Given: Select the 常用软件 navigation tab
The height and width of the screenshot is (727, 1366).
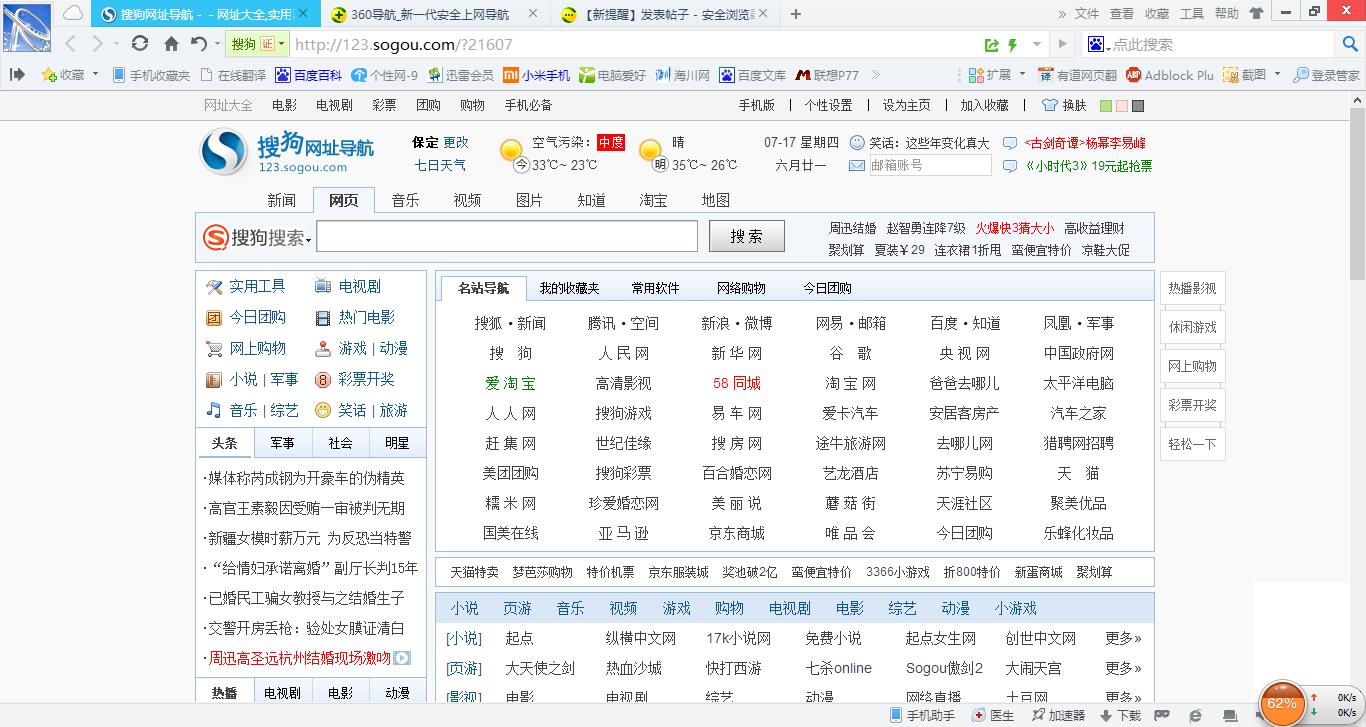Looking at the screenshot, I should pos(655,288).
